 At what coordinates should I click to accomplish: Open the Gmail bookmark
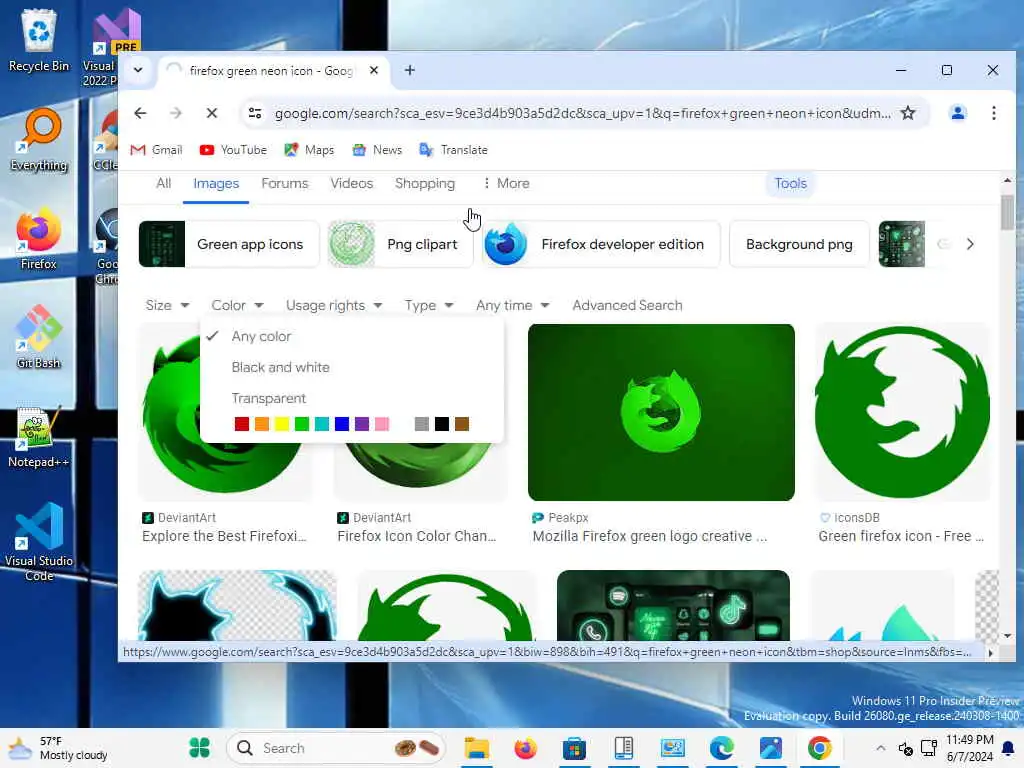(x=156, y=150)
